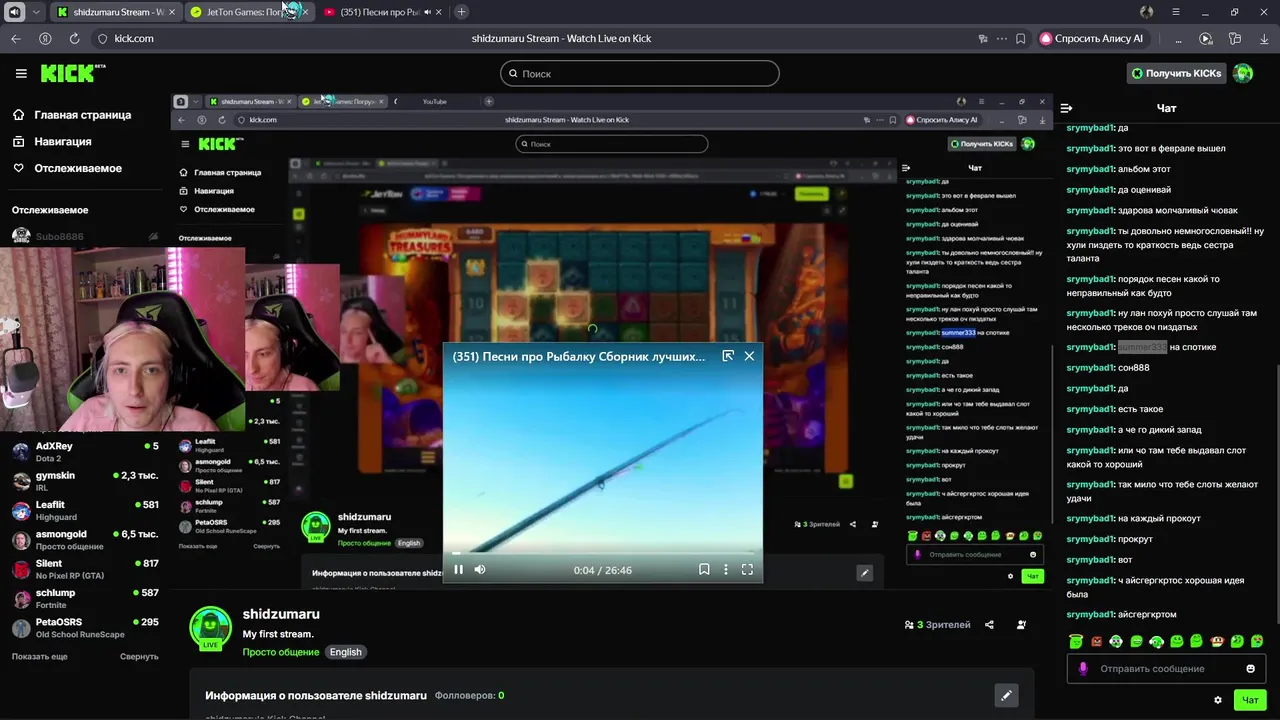The width and height of the screenshot is (1280, 720).
Task: Open gymskin channel in sidebar
Action: point(85,481)
